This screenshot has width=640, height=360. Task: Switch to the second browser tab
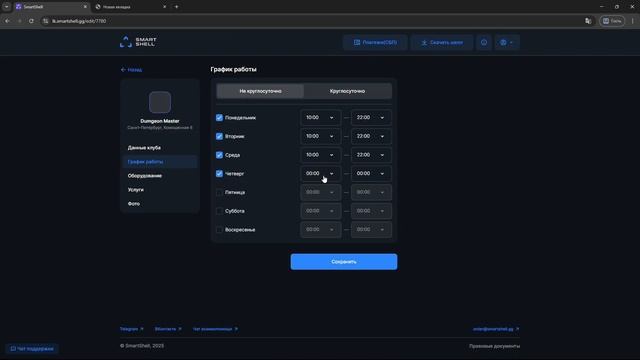[x=131, y=7]
